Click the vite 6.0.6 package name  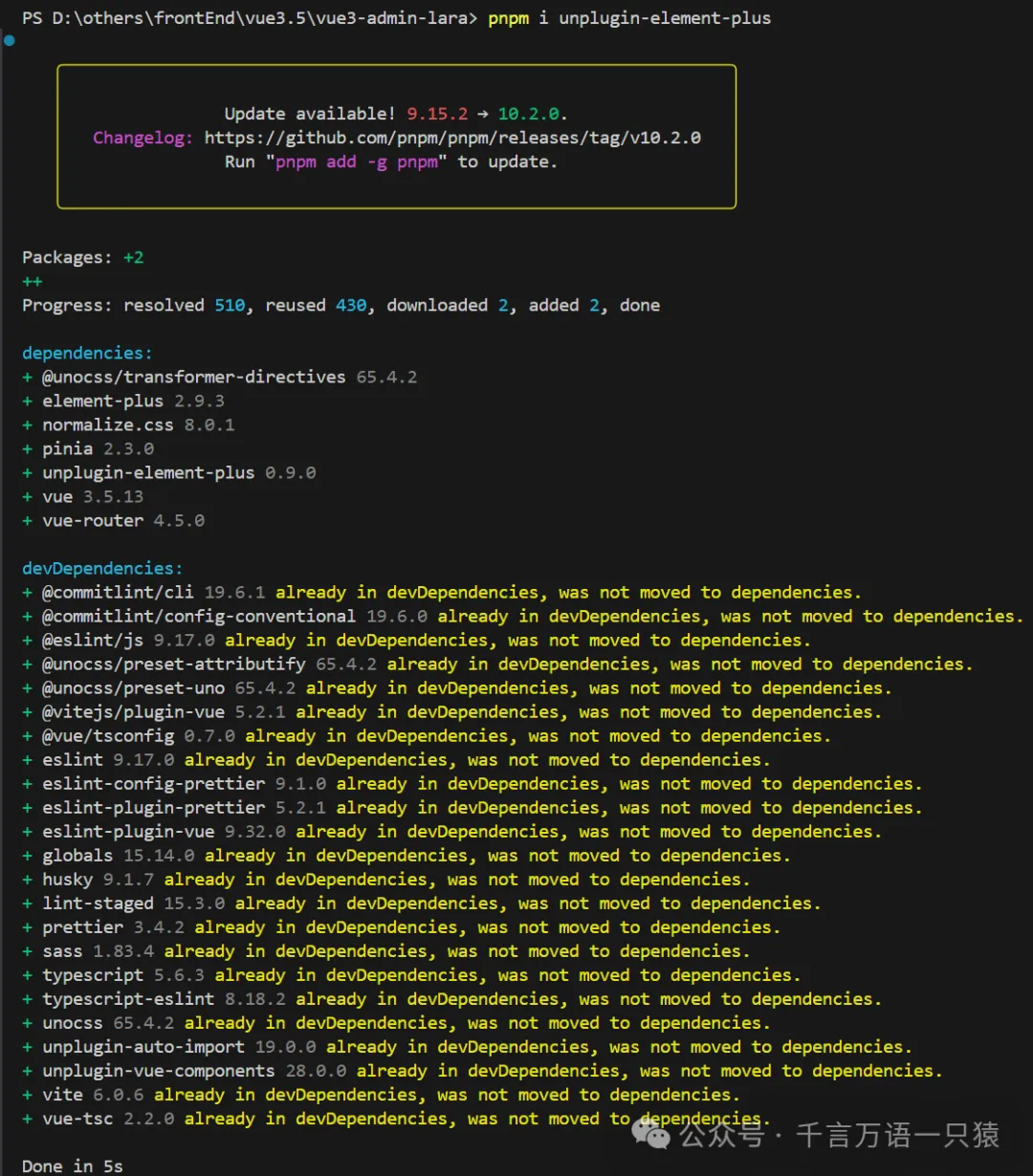(x=62, y=1094)
